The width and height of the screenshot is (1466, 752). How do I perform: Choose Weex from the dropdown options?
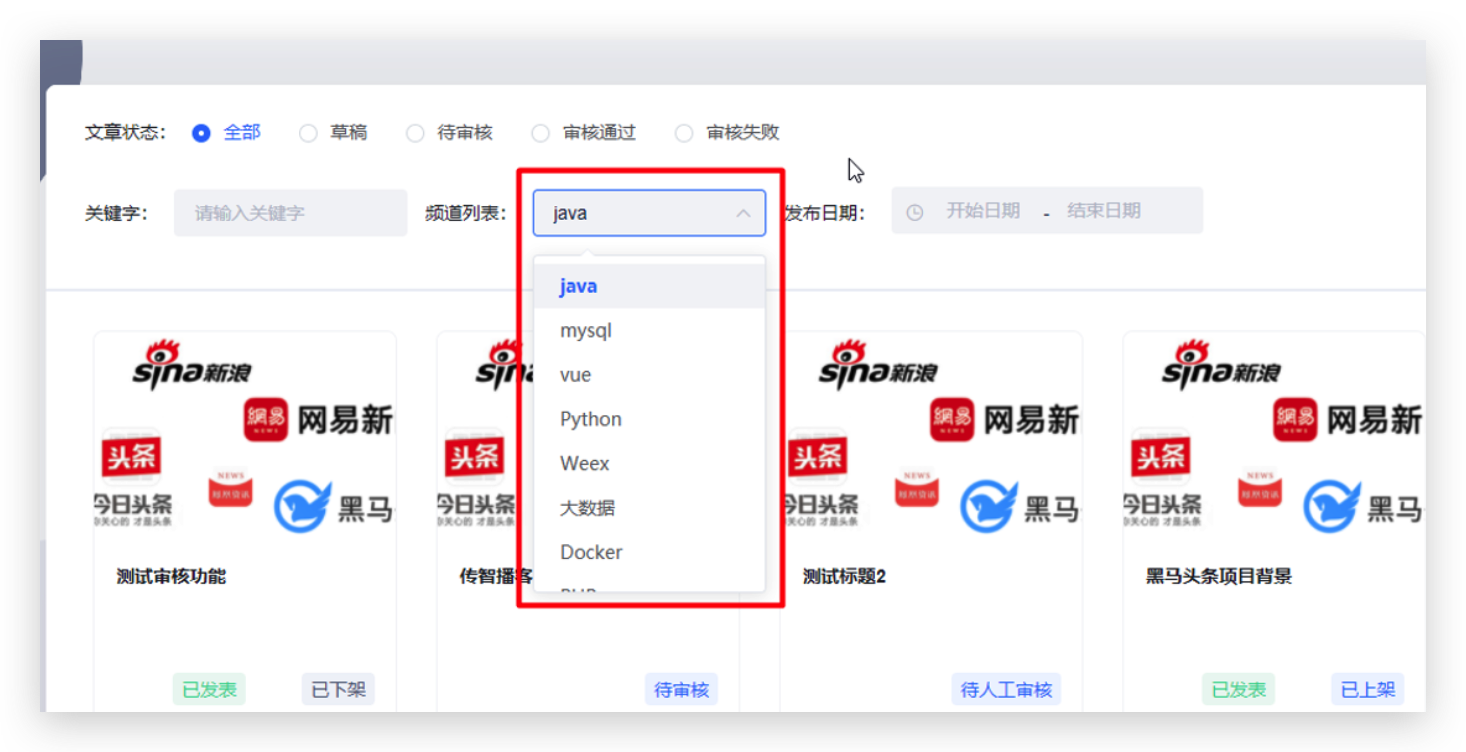[x=649, y=463]
